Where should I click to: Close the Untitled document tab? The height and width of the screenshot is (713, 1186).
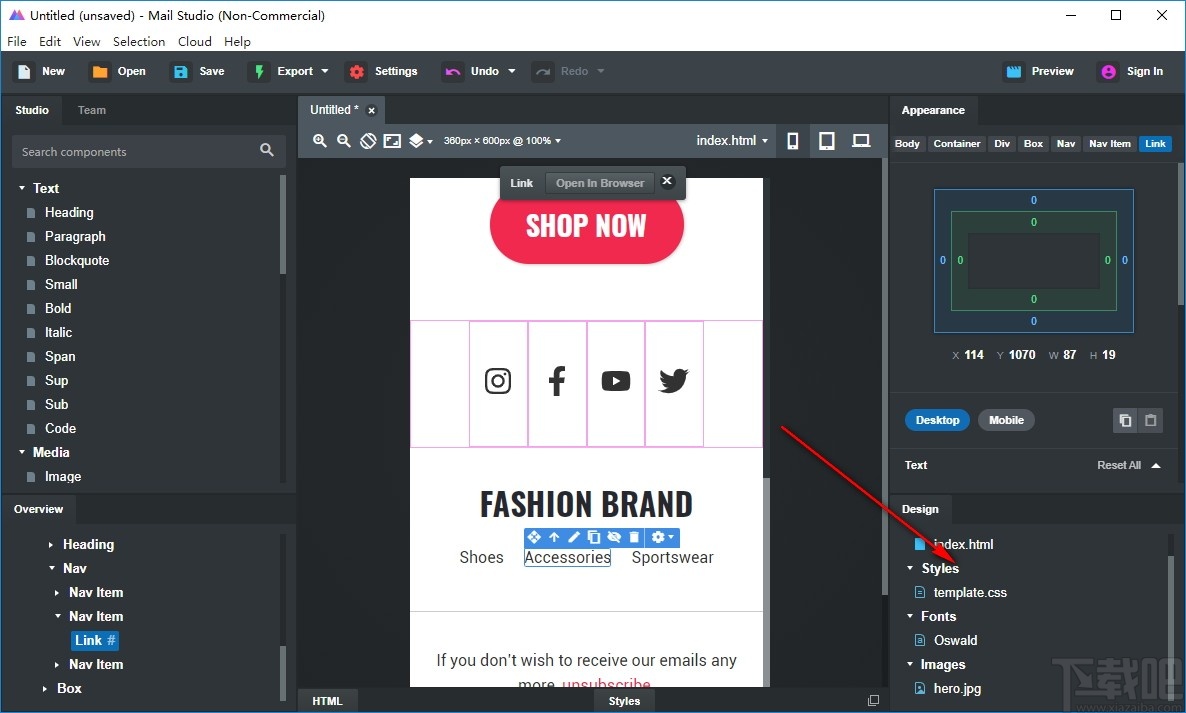pyautogui.click(x=371, y=110)
